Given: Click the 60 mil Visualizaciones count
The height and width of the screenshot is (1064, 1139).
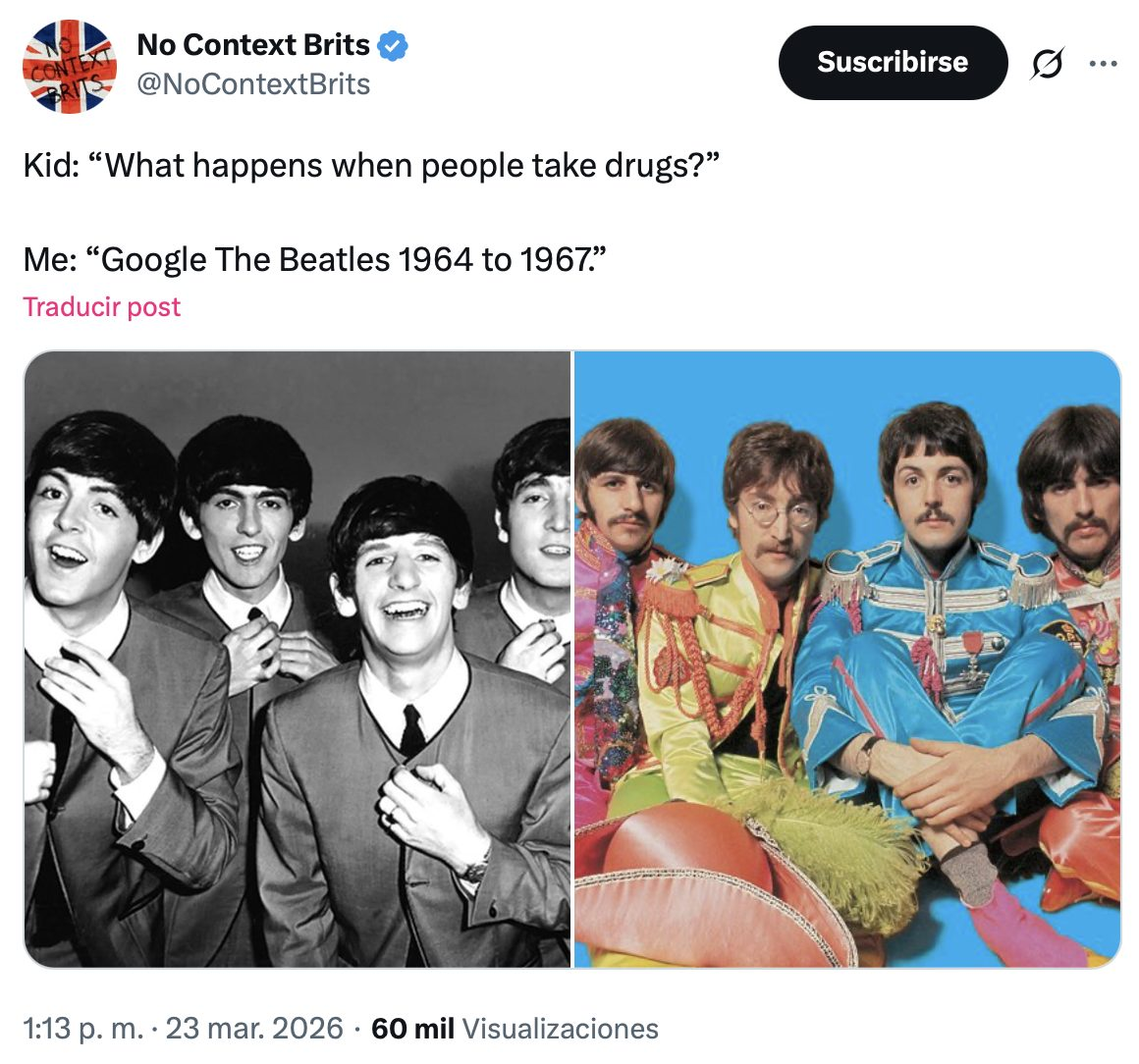Looking at the screenshot, I should [x=515, y=1029].
